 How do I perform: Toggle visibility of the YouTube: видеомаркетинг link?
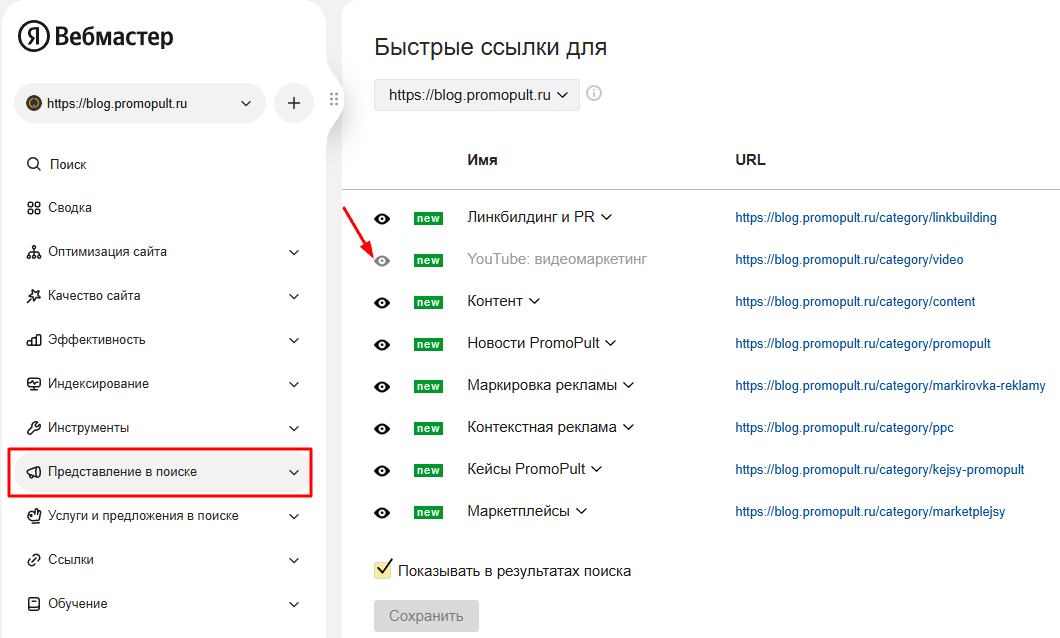point(382,259)
